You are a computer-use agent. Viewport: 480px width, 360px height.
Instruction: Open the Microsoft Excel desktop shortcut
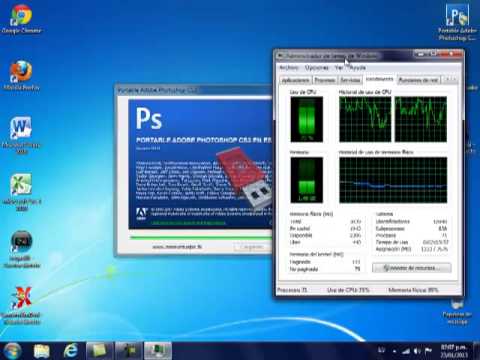point(21,192)
